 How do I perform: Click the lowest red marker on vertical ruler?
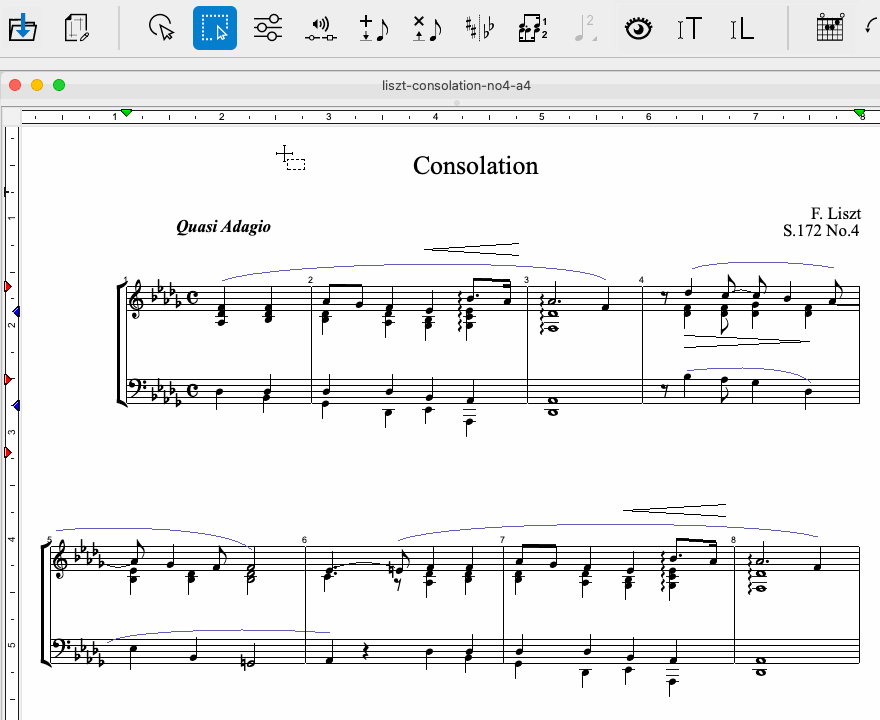[x=8, y=452]
